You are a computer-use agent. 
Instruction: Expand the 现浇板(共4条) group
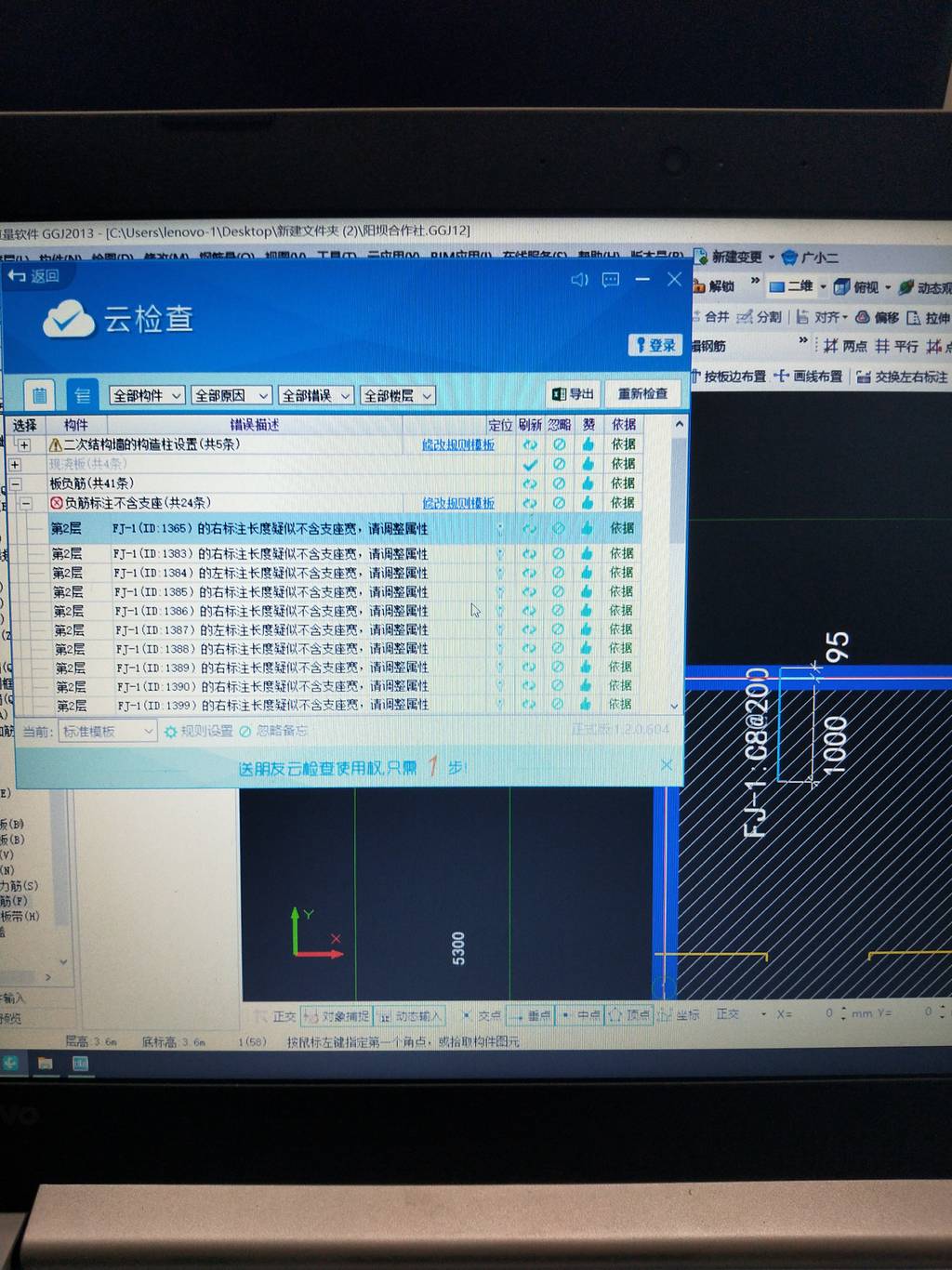(14, 464)
